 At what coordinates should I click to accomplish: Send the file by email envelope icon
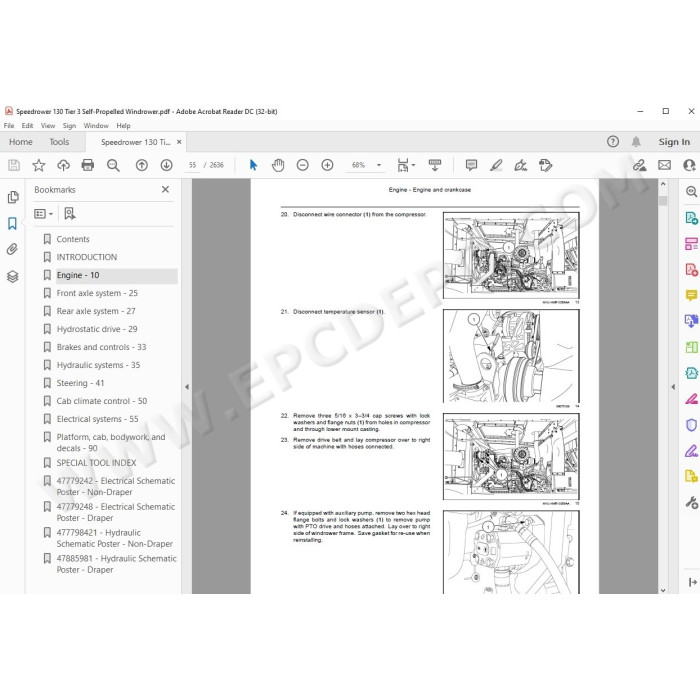click(x=664, y=165)
